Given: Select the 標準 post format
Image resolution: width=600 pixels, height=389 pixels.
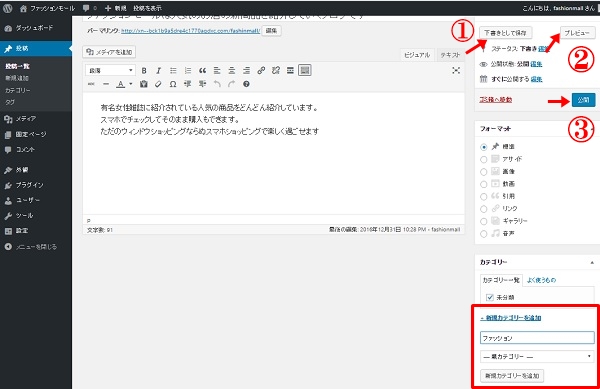Looking at the screenshot, I should tap(484, 147).
